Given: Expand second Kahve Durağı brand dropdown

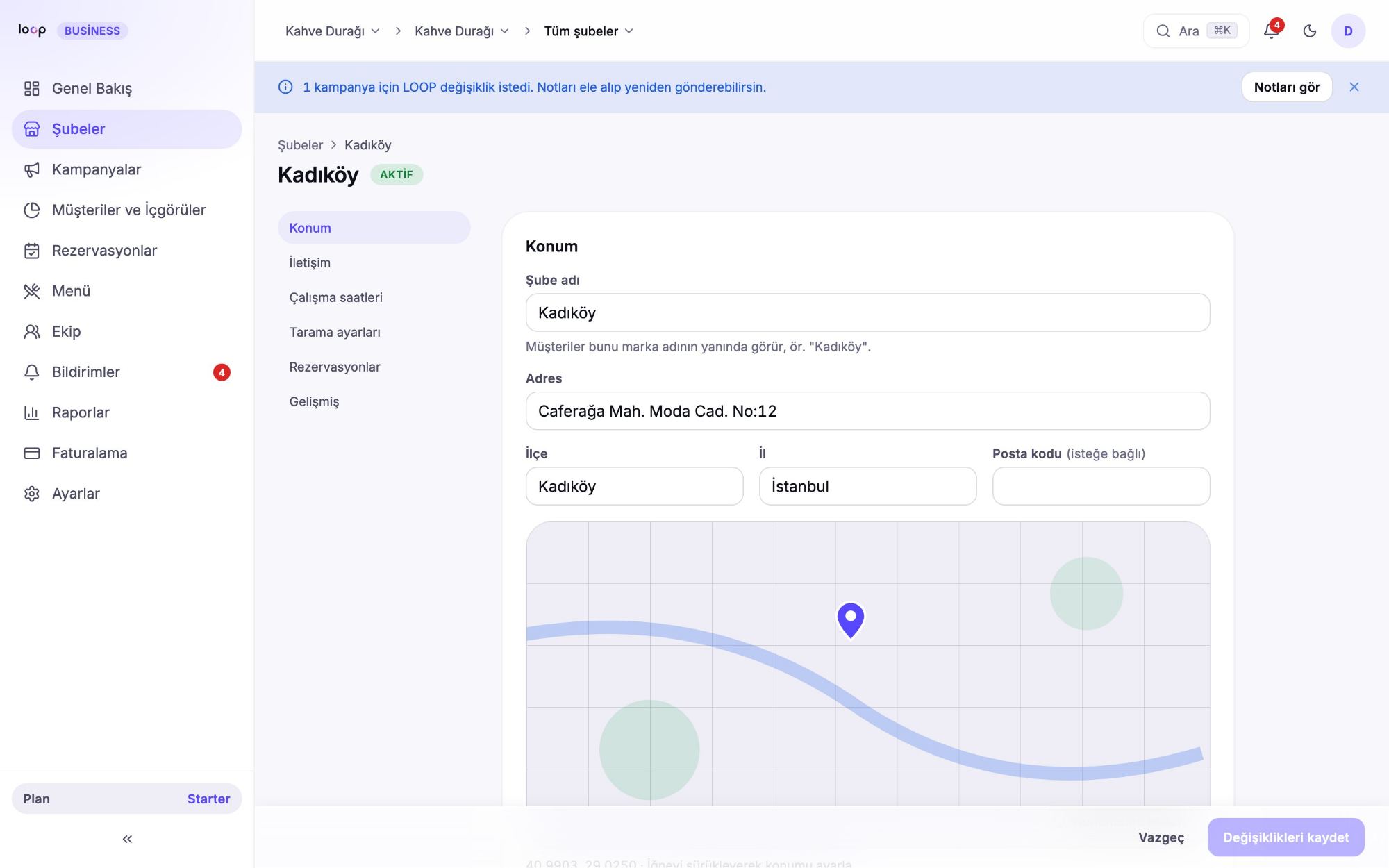Looking at the screenshot, I should coord(462,31).
